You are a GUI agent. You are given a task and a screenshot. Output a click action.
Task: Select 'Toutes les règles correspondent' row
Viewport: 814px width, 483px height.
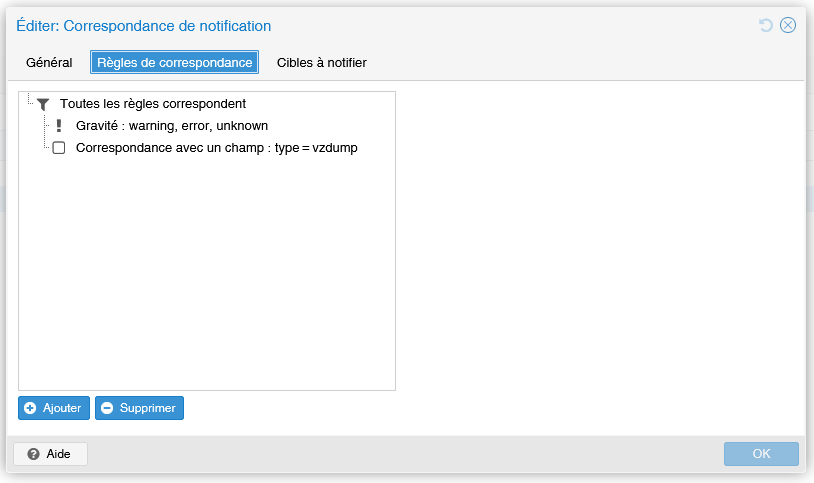(x=207, y=104)
